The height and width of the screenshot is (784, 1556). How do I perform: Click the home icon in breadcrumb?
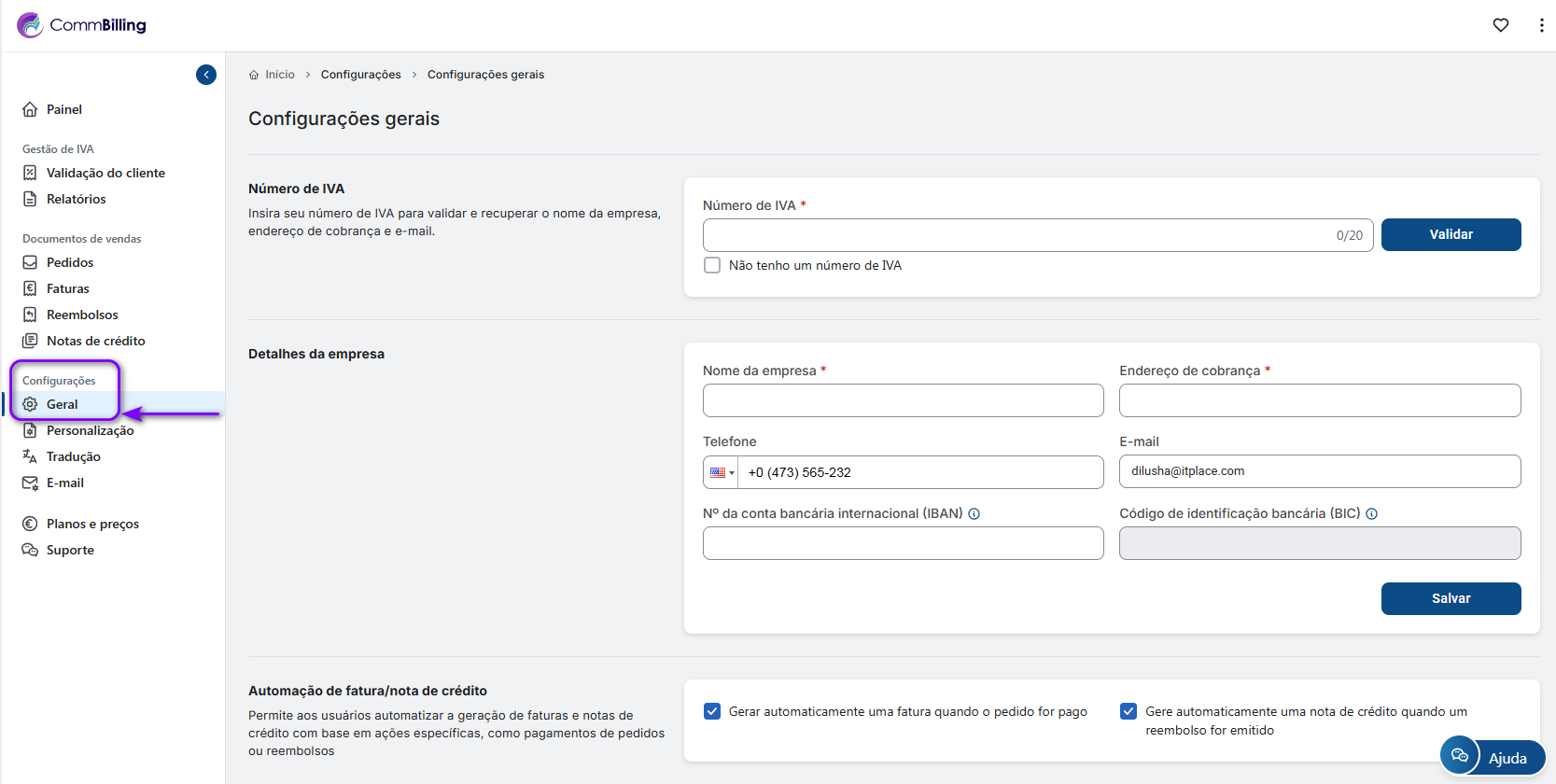tap(254, 75)
